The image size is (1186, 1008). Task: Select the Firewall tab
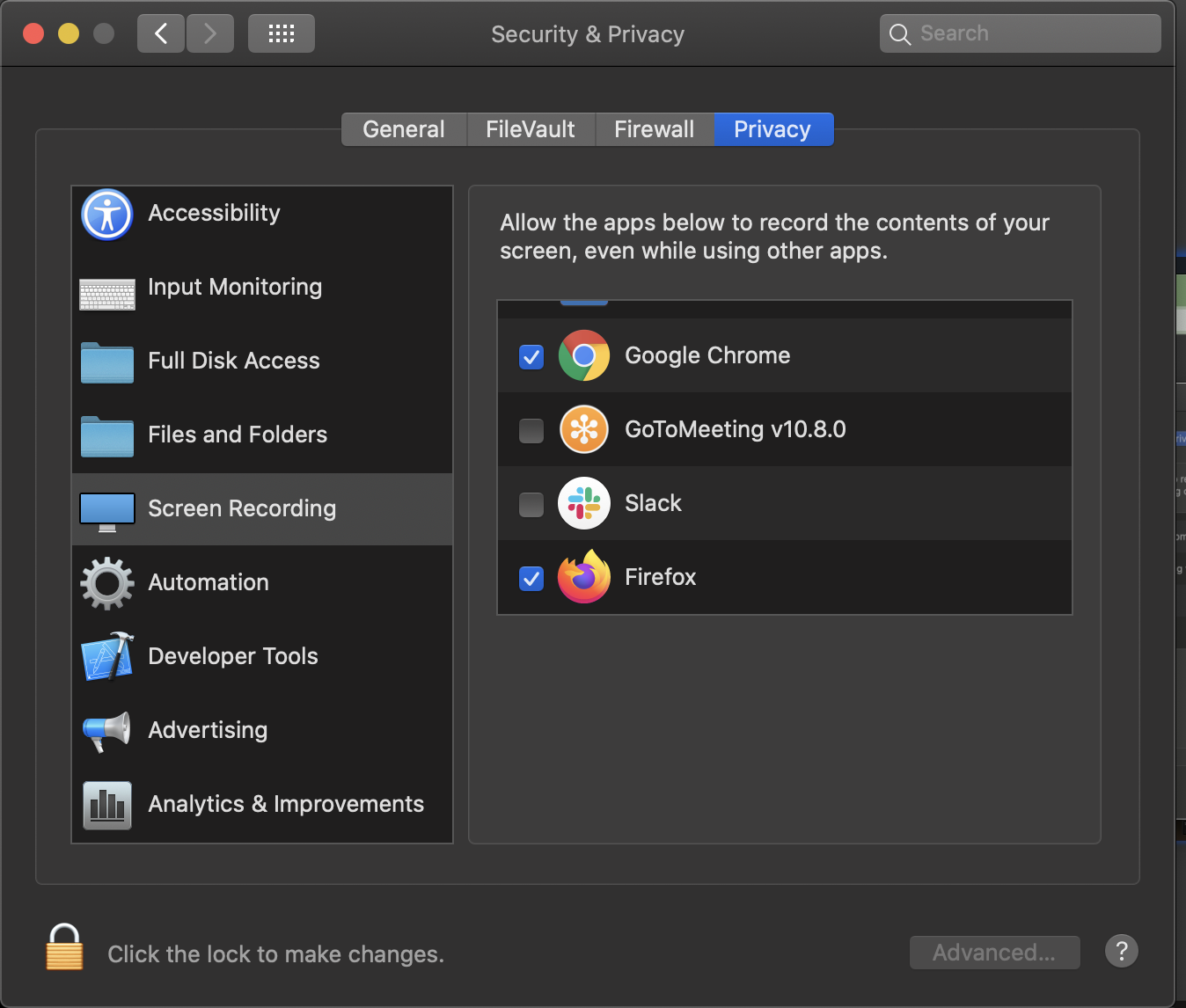point(654,128)
